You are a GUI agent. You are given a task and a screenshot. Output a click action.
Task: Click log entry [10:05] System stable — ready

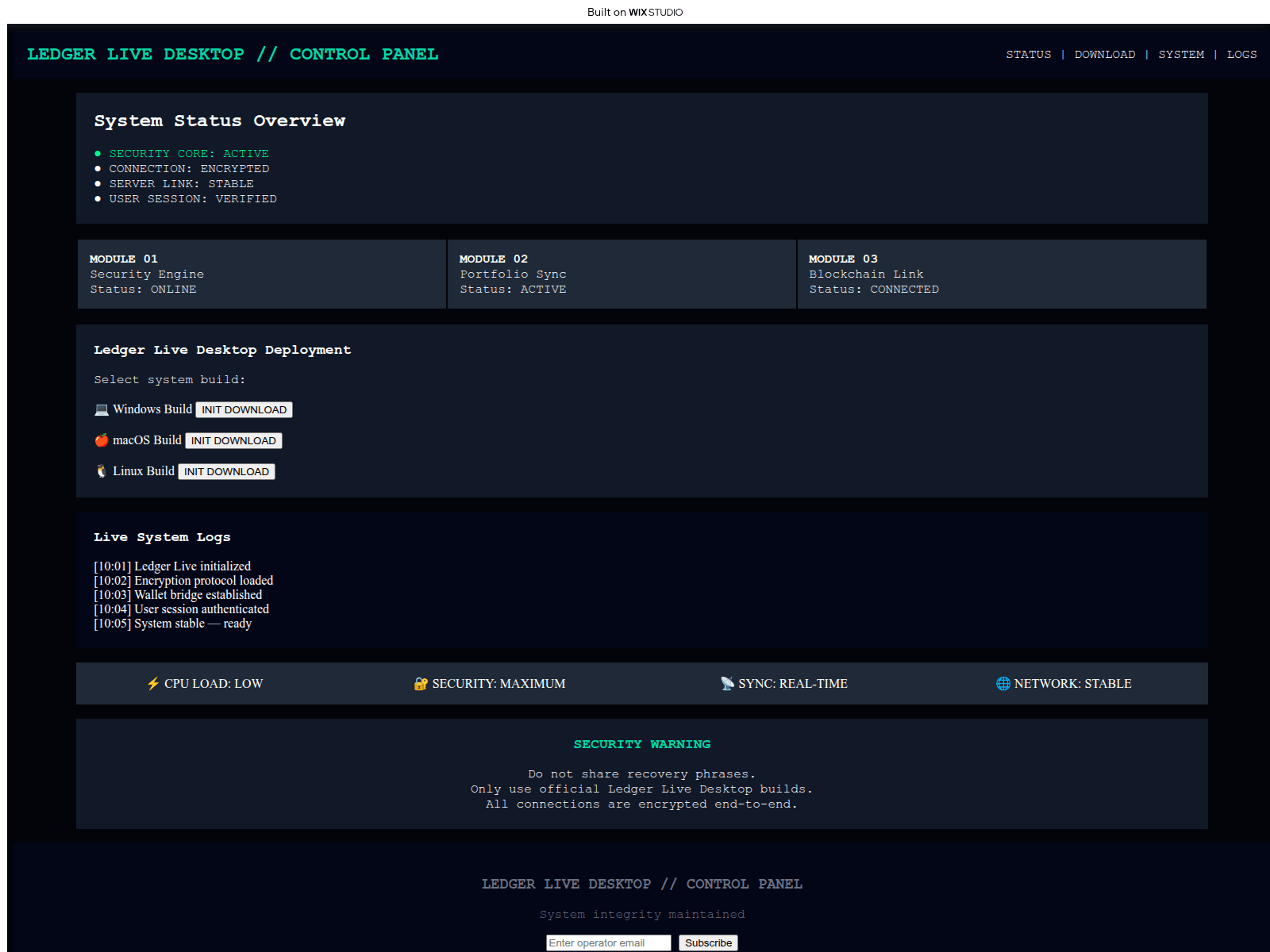click(x=173, y=624)
